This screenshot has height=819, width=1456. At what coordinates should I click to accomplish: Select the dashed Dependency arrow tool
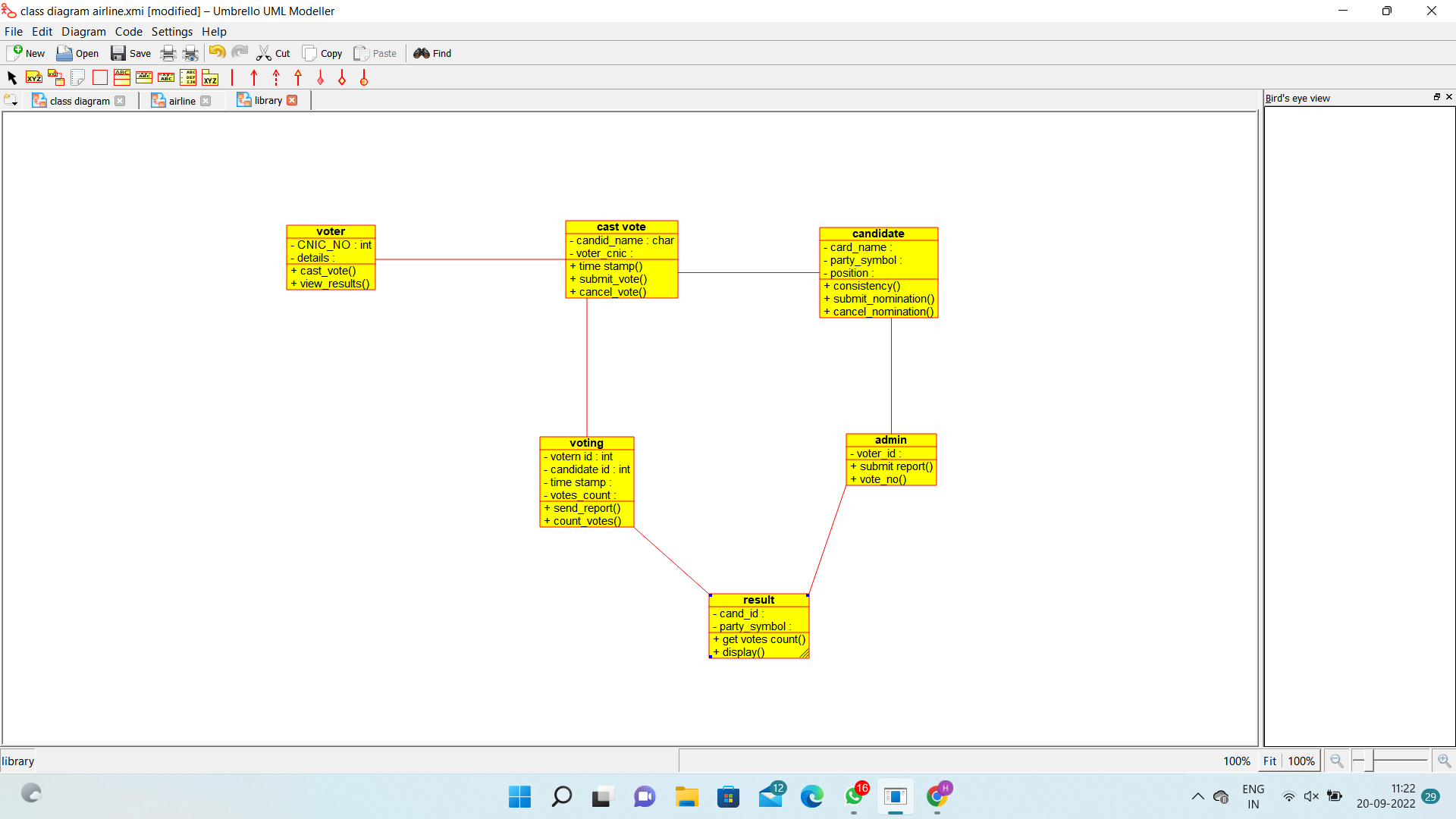(276, 77)
